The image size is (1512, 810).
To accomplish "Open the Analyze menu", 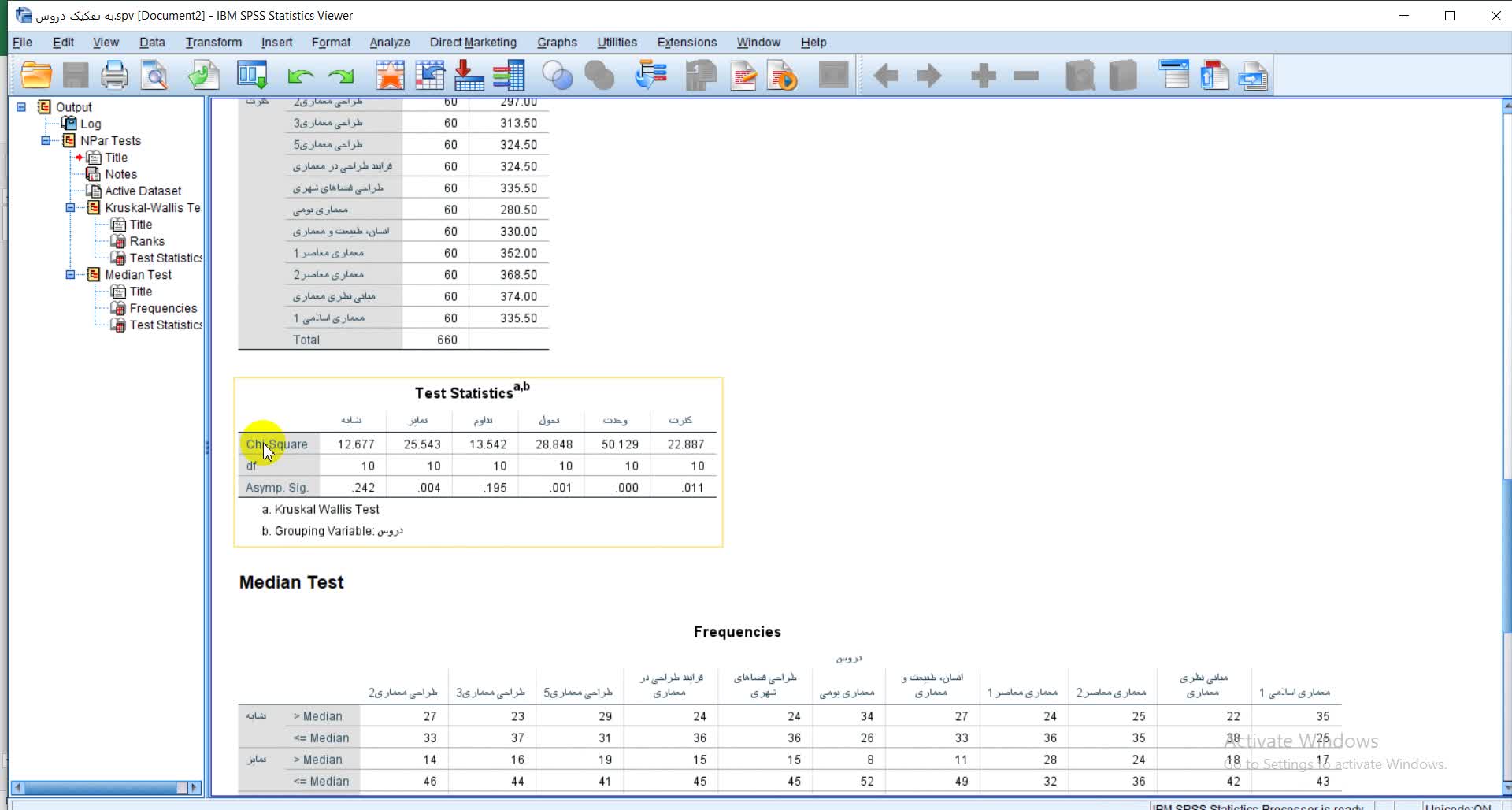I will 389,43.
